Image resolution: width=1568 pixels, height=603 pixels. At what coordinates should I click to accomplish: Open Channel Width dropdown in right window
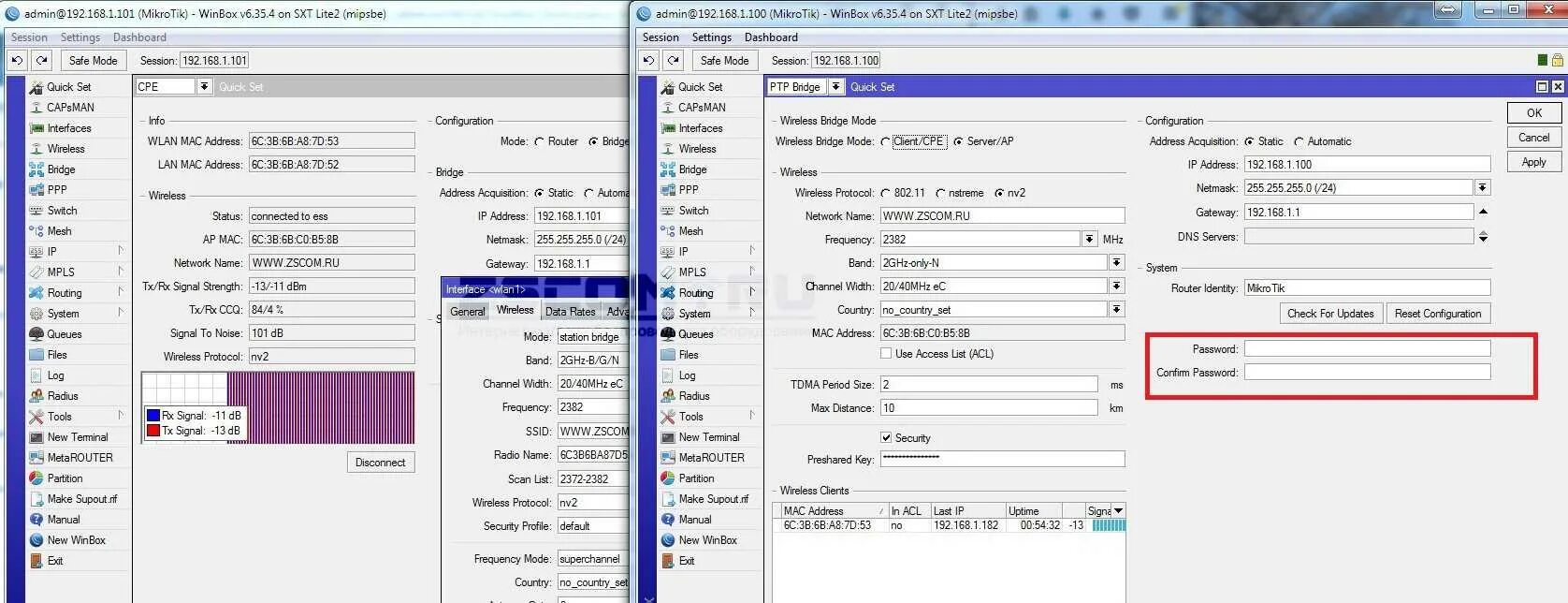click(1117, 287)
